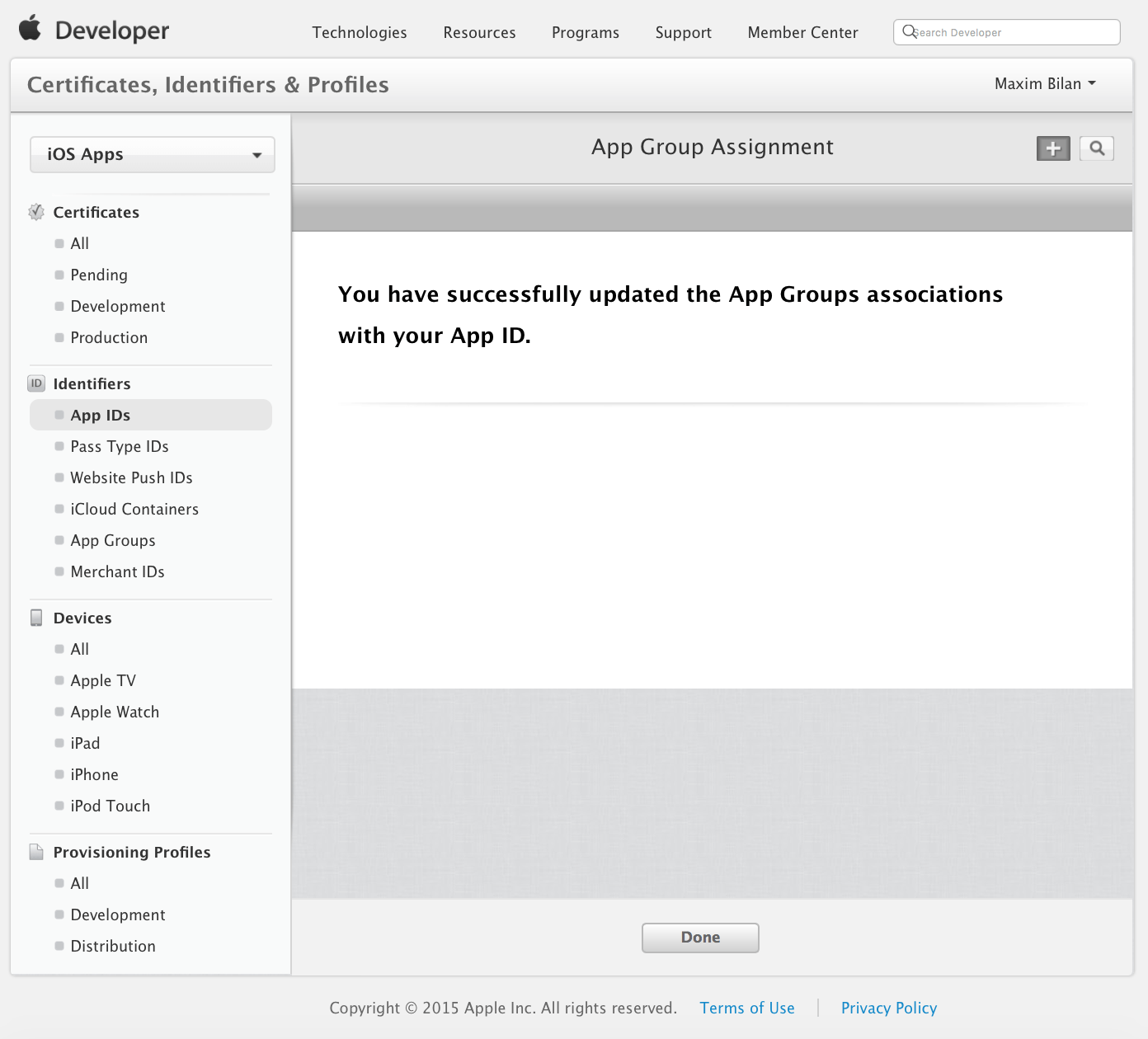Click the document icon beside Provisioning Profiles
Screen dimensions: 1148x1039
click(x=36, y=852)
